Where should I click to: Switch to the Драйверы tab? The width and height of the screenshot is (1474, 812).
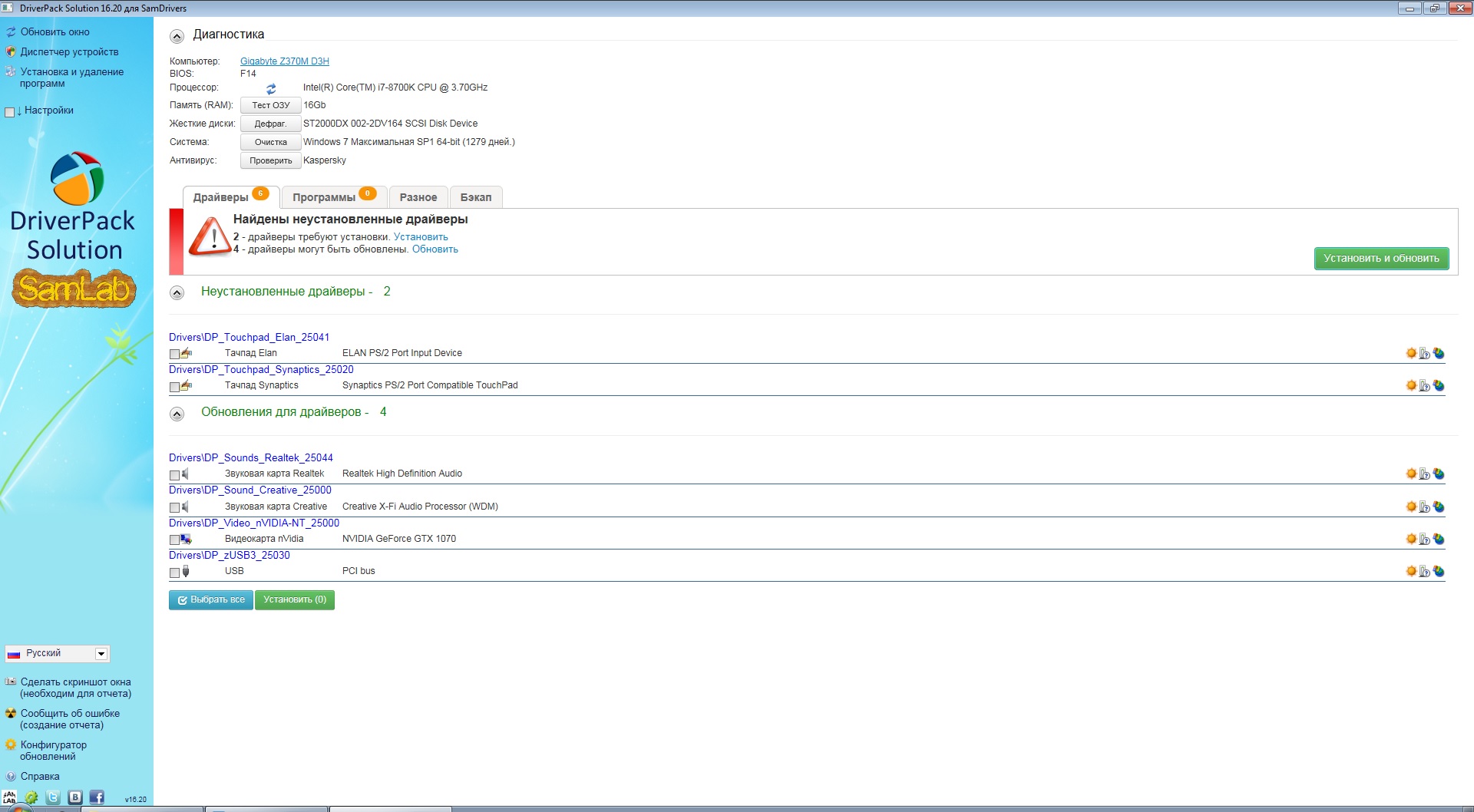click(231, 196)
